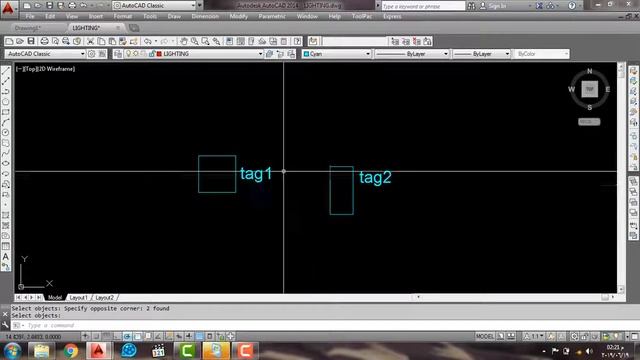
Task: Select the Rectangle tool in Draw toolbar
Action: (x=6, y=112)
